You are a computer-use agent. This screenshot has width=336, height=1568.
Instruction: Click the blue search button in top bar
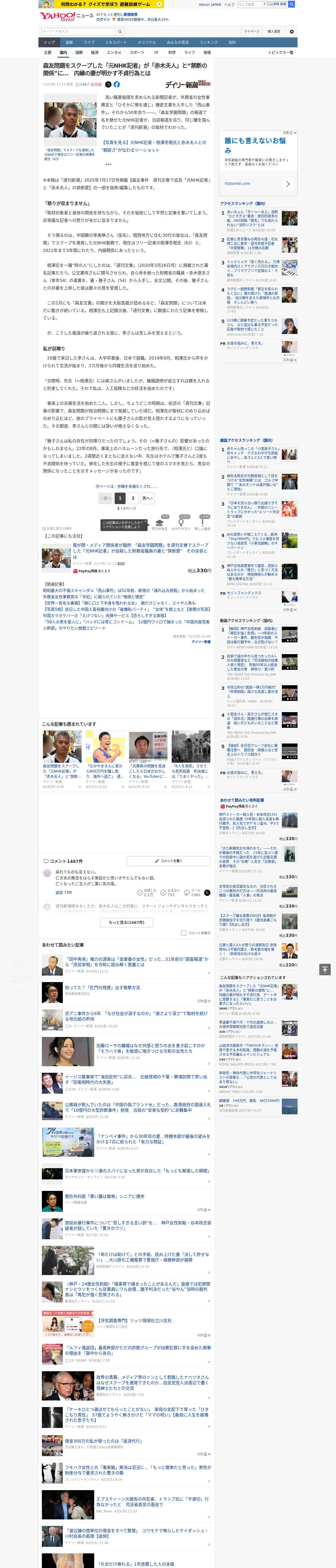coord(292,4)
